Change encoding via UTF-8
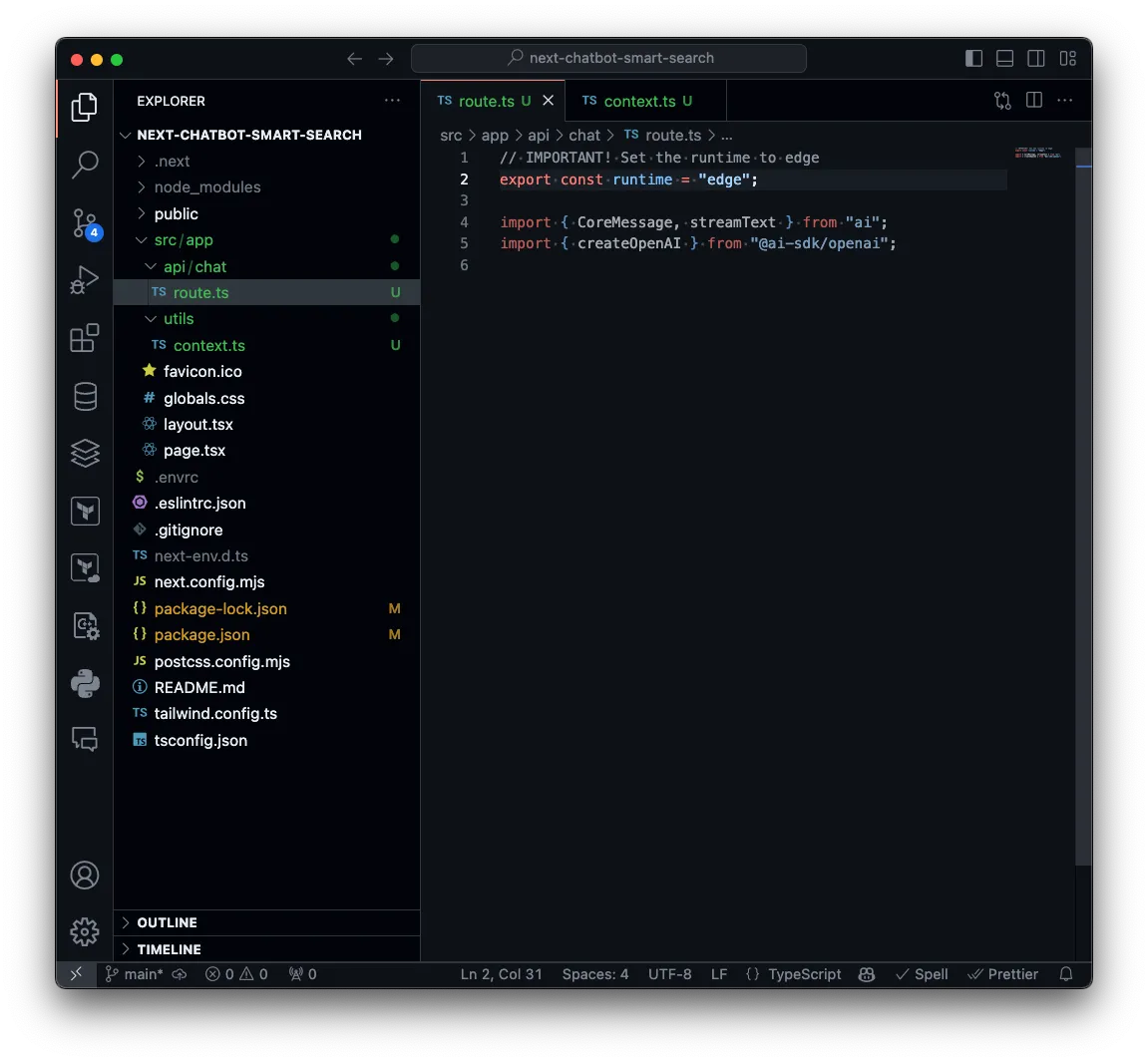This screenshot has height=1062, width=1148. click(670, 974)
